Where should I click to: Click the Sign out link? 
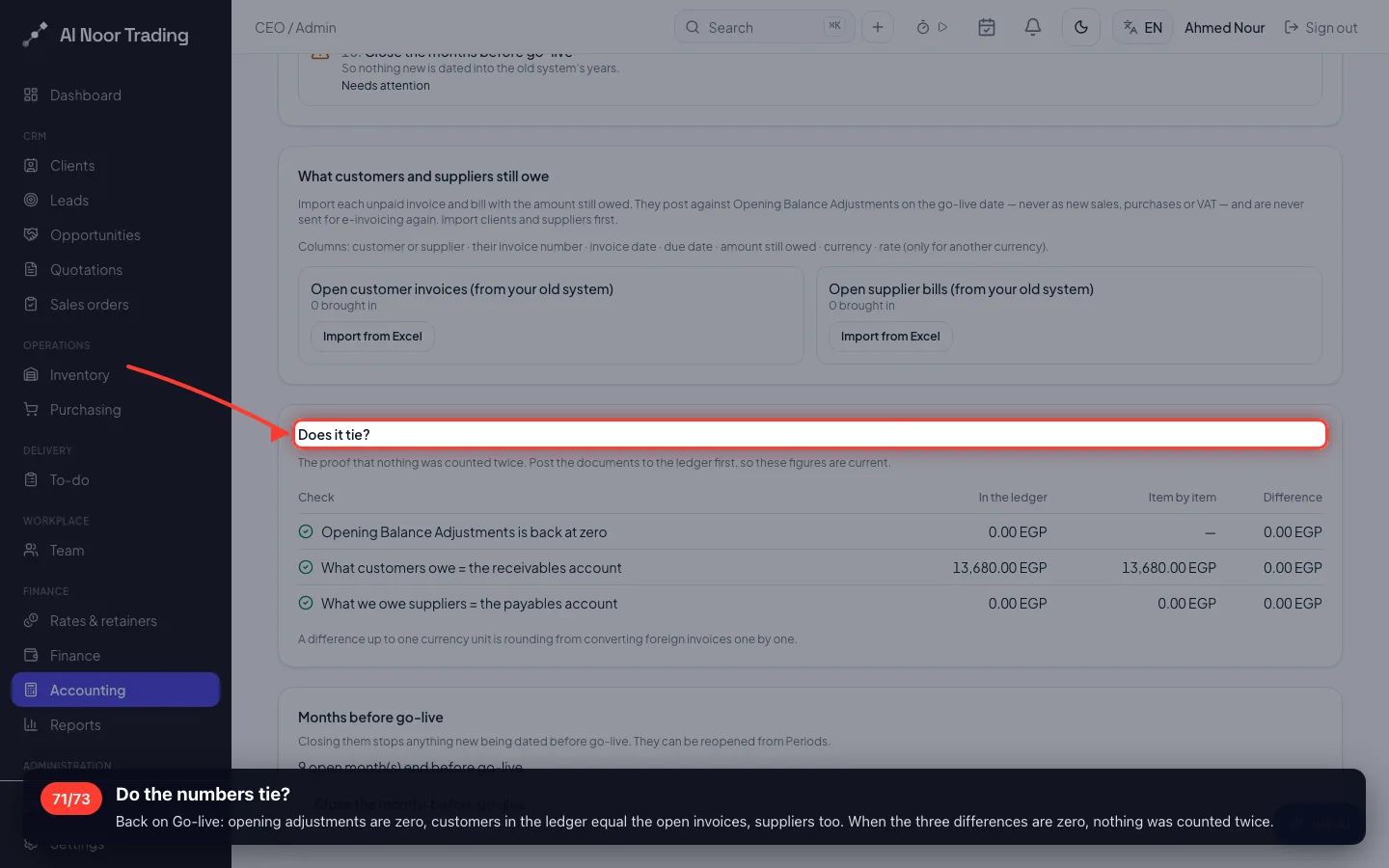pos(1321,28)
